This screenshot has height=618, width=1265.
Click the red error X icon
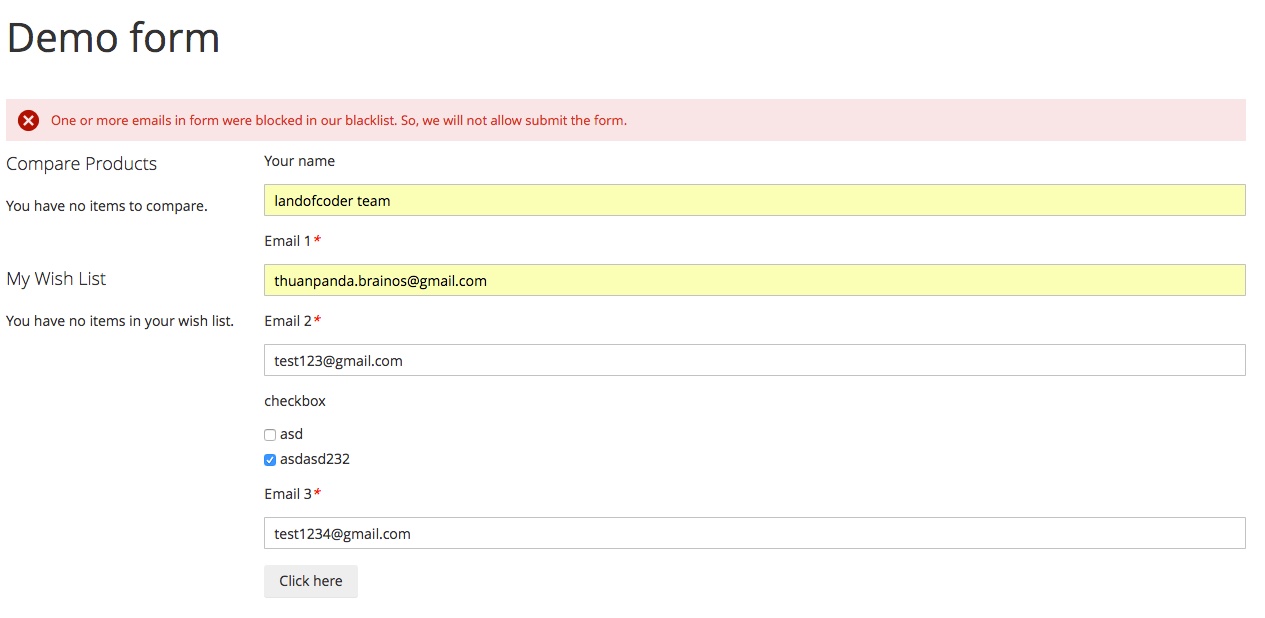28,121
